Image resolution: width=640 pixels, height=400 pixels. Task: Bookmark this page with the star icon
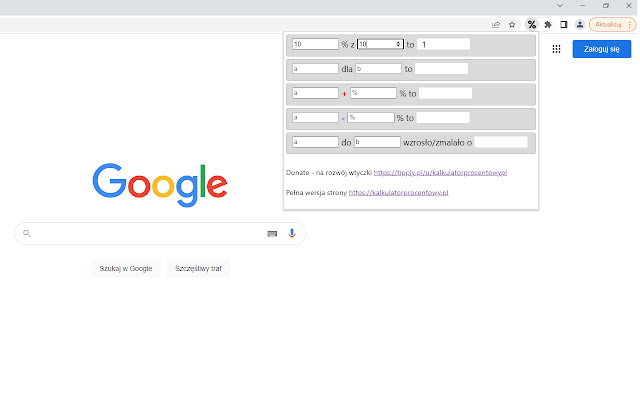pos(512,24)
